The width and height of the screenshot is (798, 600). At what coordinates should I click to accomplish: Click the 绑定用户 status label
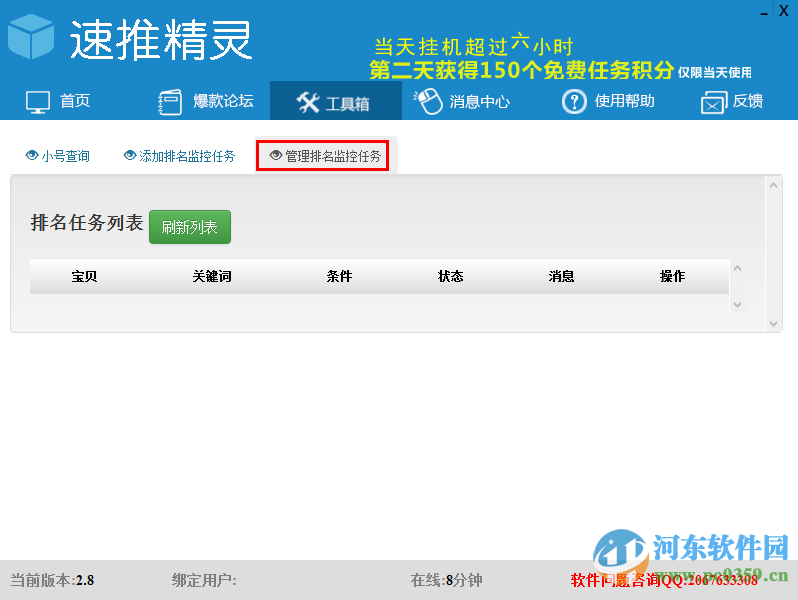tap(204, 580)
